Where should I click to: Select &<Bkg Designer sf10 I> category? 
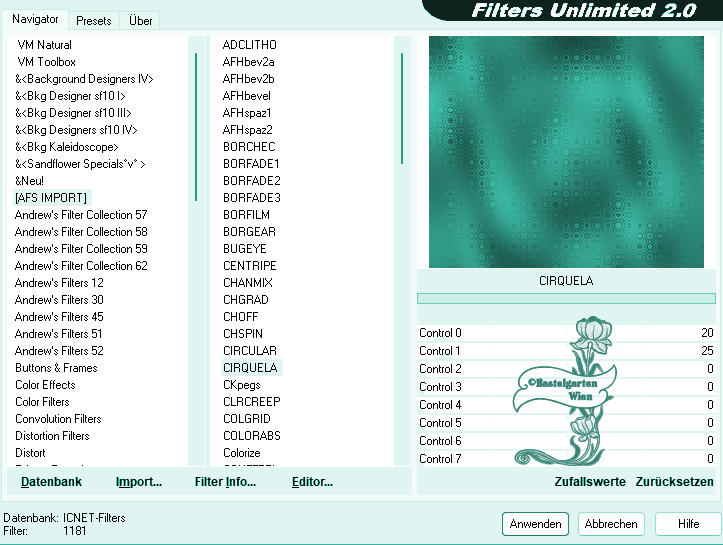coord(70,96)
